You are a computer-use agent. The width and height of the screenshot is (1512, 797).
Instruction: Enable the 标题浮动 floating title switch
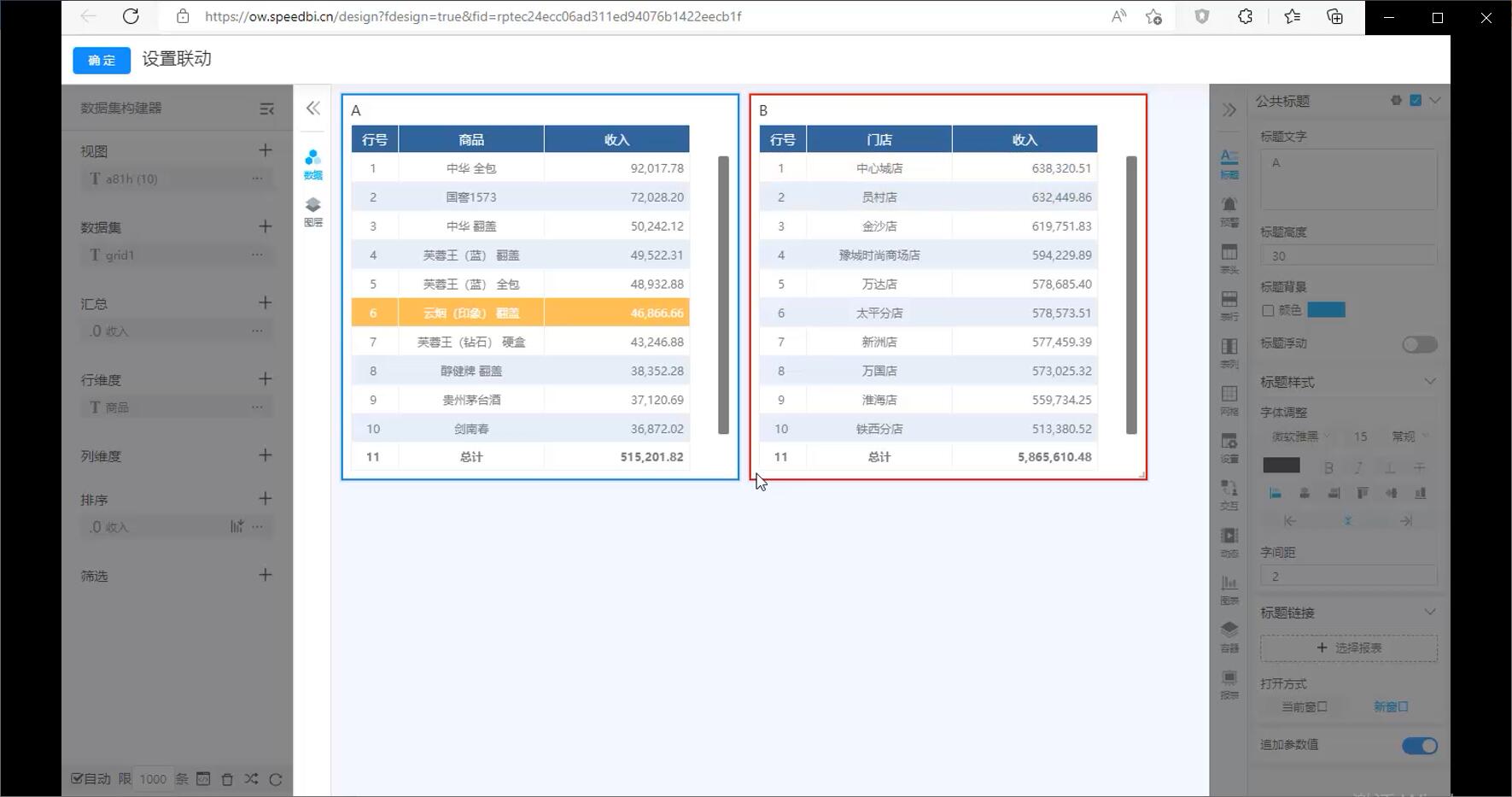pyautogui.click(x=1419, y=344)
